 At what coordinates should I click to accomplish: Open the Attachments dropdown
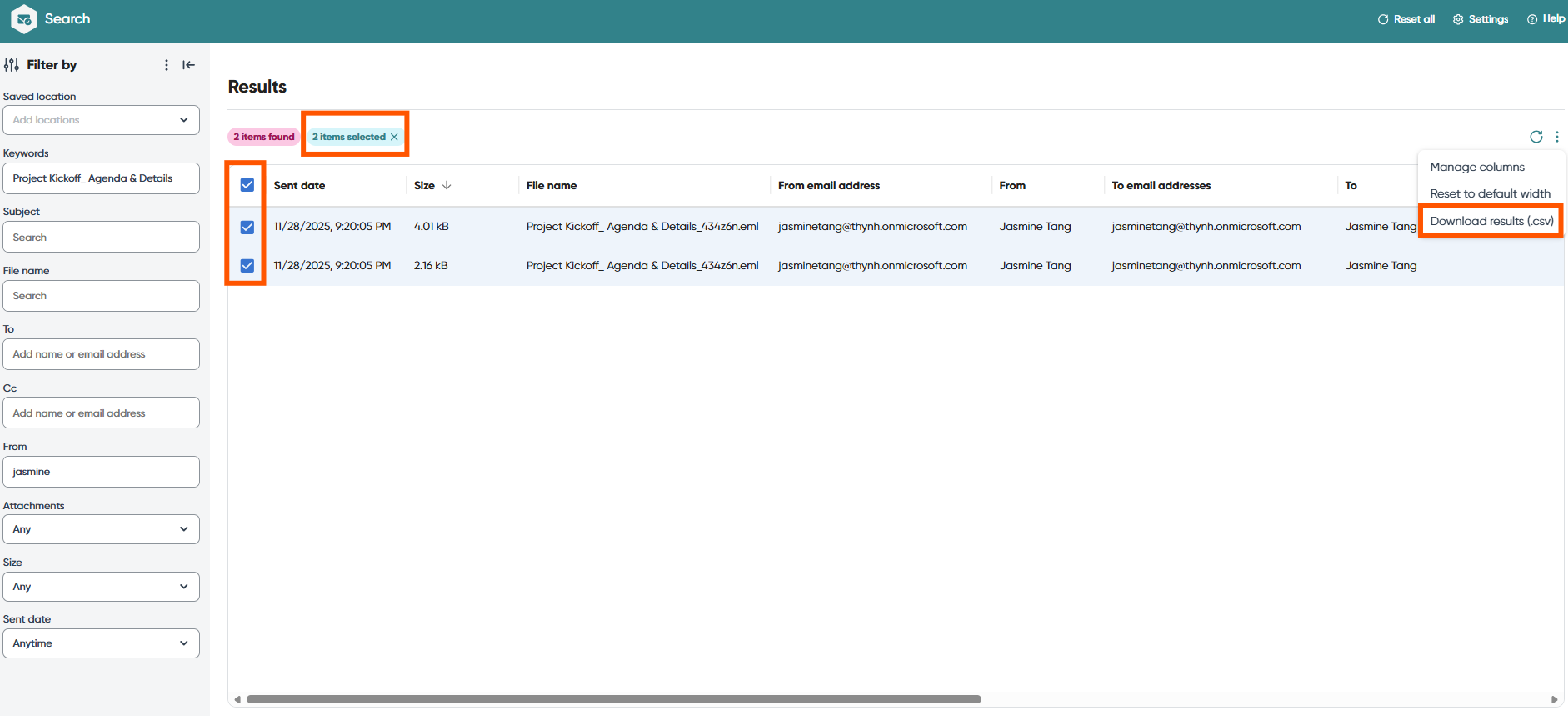tap(101, 529)
